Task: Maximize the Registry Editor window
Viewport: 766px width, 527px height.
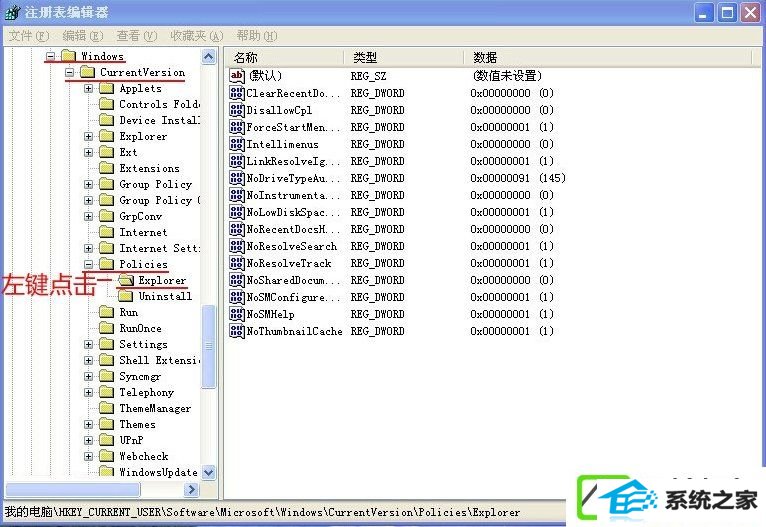Action: (x=727, y=13)
